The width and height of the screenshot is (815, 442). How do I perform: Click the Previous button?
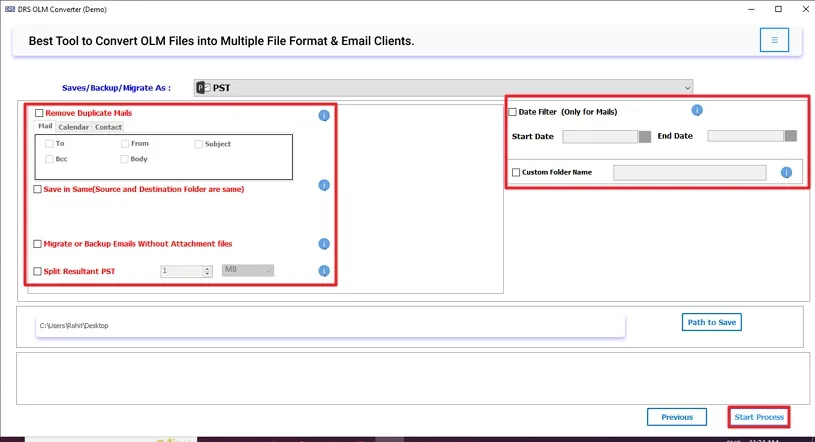point(677,417)
